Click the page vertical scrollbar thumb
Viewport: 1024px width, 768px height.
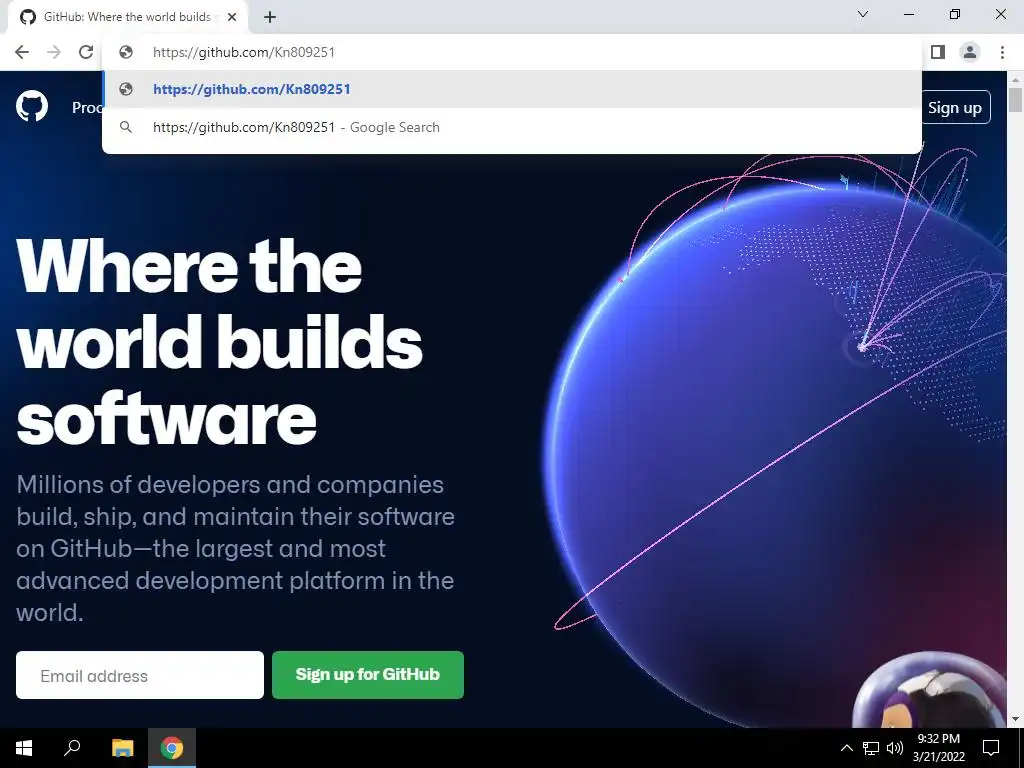1016,101
